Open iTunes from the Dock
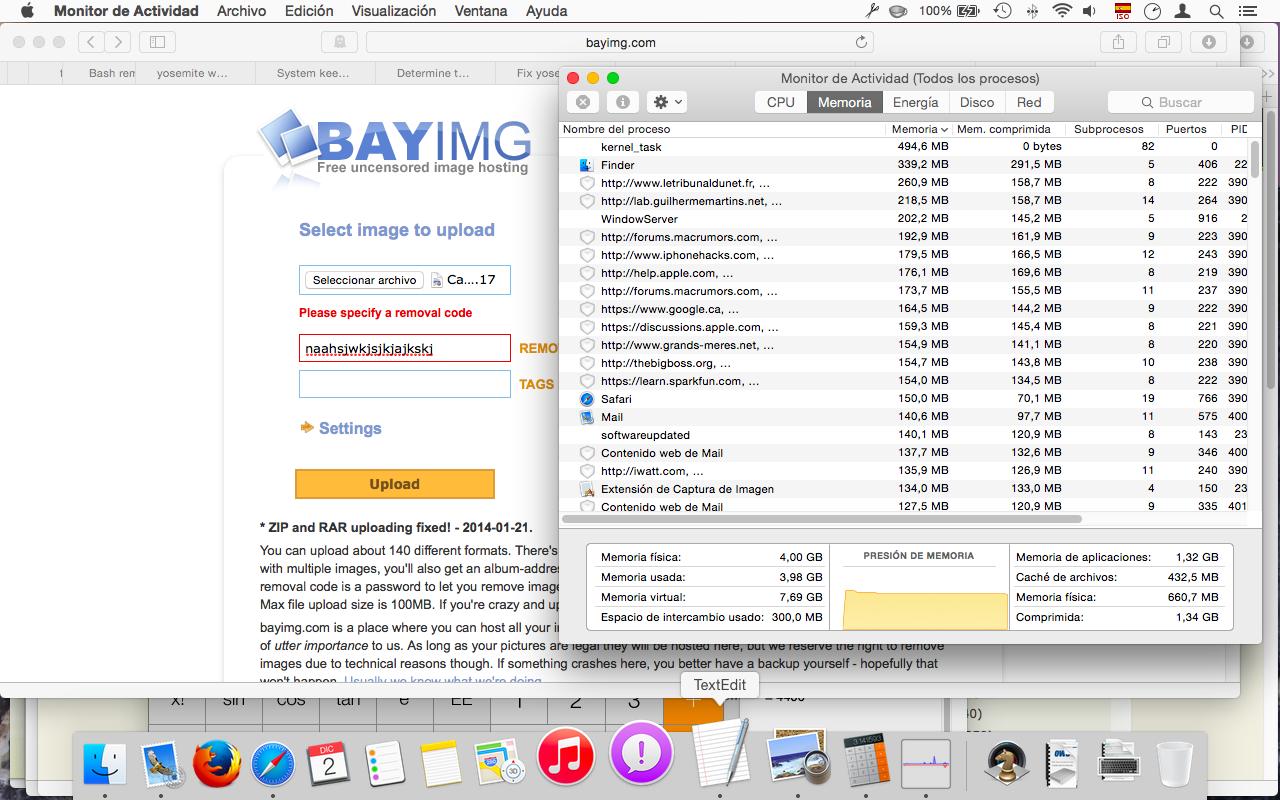The width and height of the screenshot is (1280, 800). pyautogui.click(x=565, y=758)
